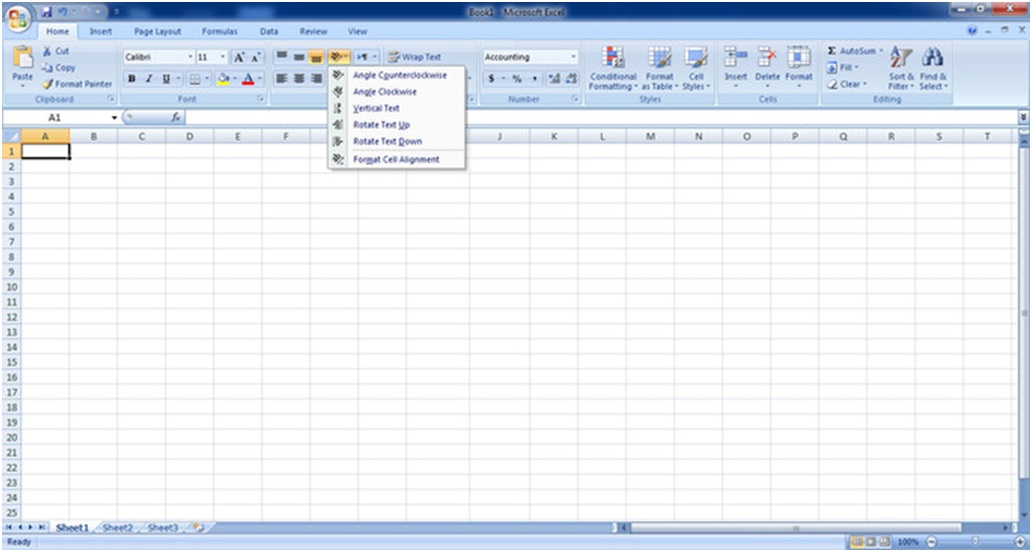Click the Sort & Filter icon
The image size is (1032, 552).
coord(900,68)
